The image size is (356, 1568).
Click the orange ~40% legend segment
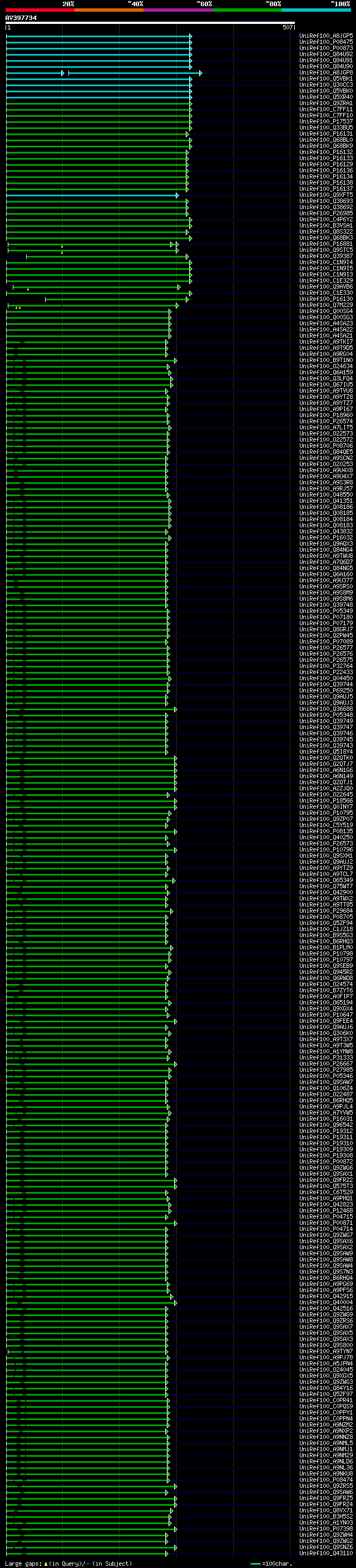(109, 10)
